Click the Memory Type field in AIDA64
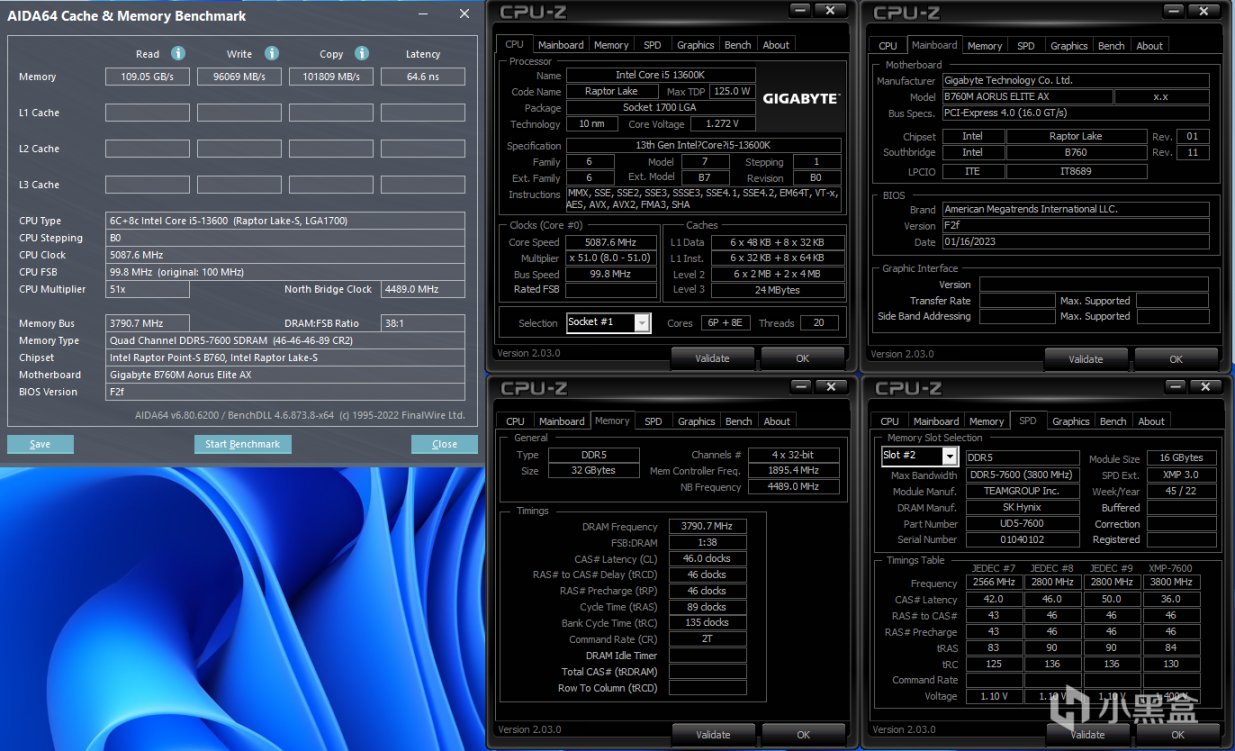The height and width of the screenshot is (751, 1235). point(285,340)
